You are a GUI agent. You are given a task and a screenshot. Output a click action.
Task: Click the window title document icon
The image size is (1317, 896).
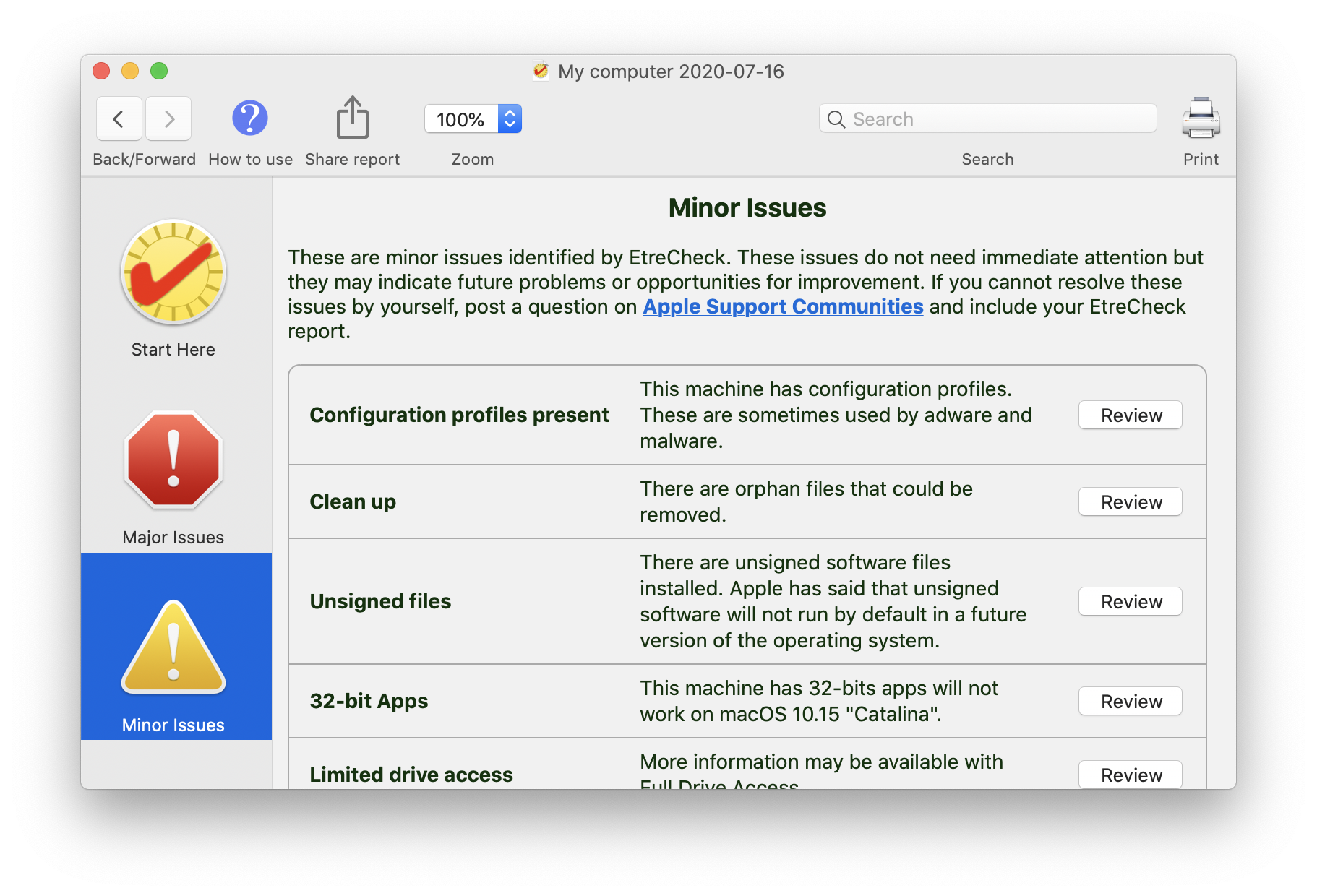tap(541, 71)
